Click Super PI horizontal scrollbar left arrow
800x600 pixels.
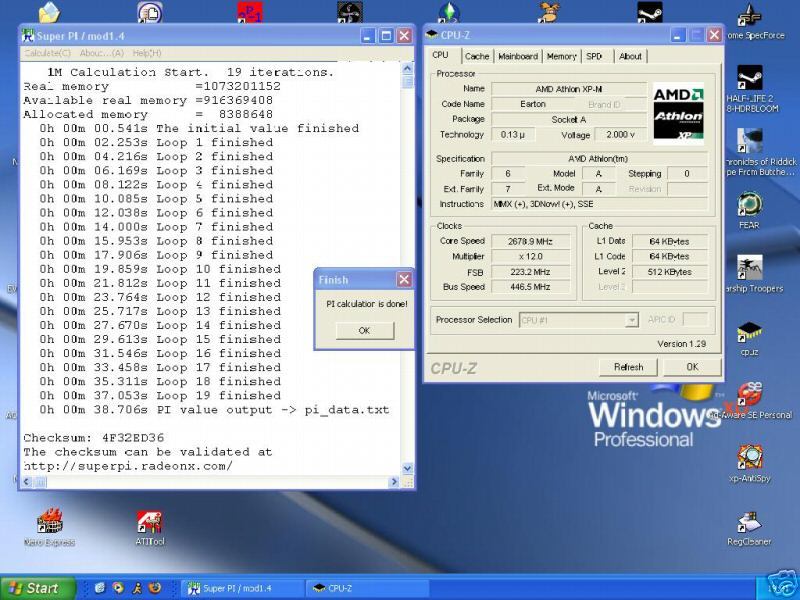27,482
